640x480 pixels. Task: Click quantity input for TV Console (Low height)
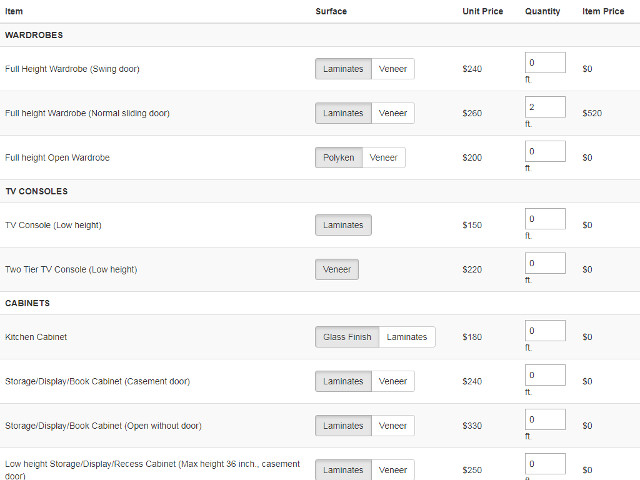pos(545,219)
